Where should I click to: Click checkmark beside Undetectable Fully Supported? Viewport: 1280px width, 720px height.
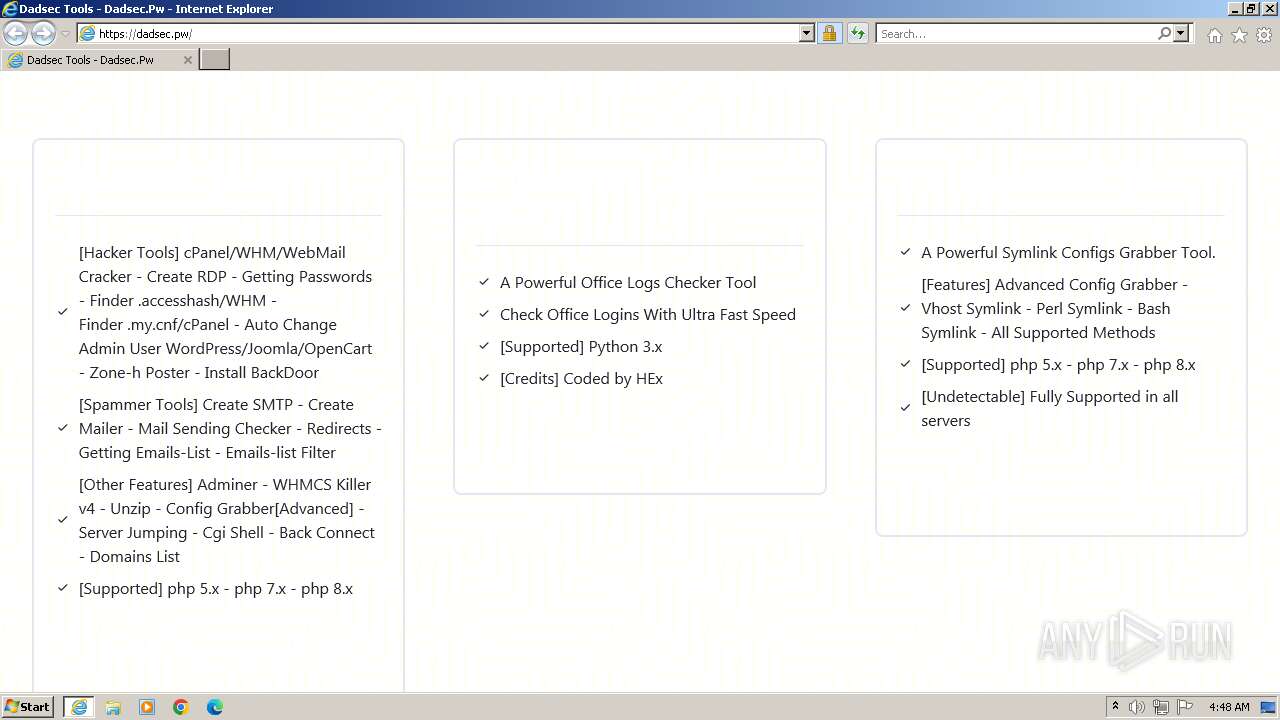coord(906,408)
